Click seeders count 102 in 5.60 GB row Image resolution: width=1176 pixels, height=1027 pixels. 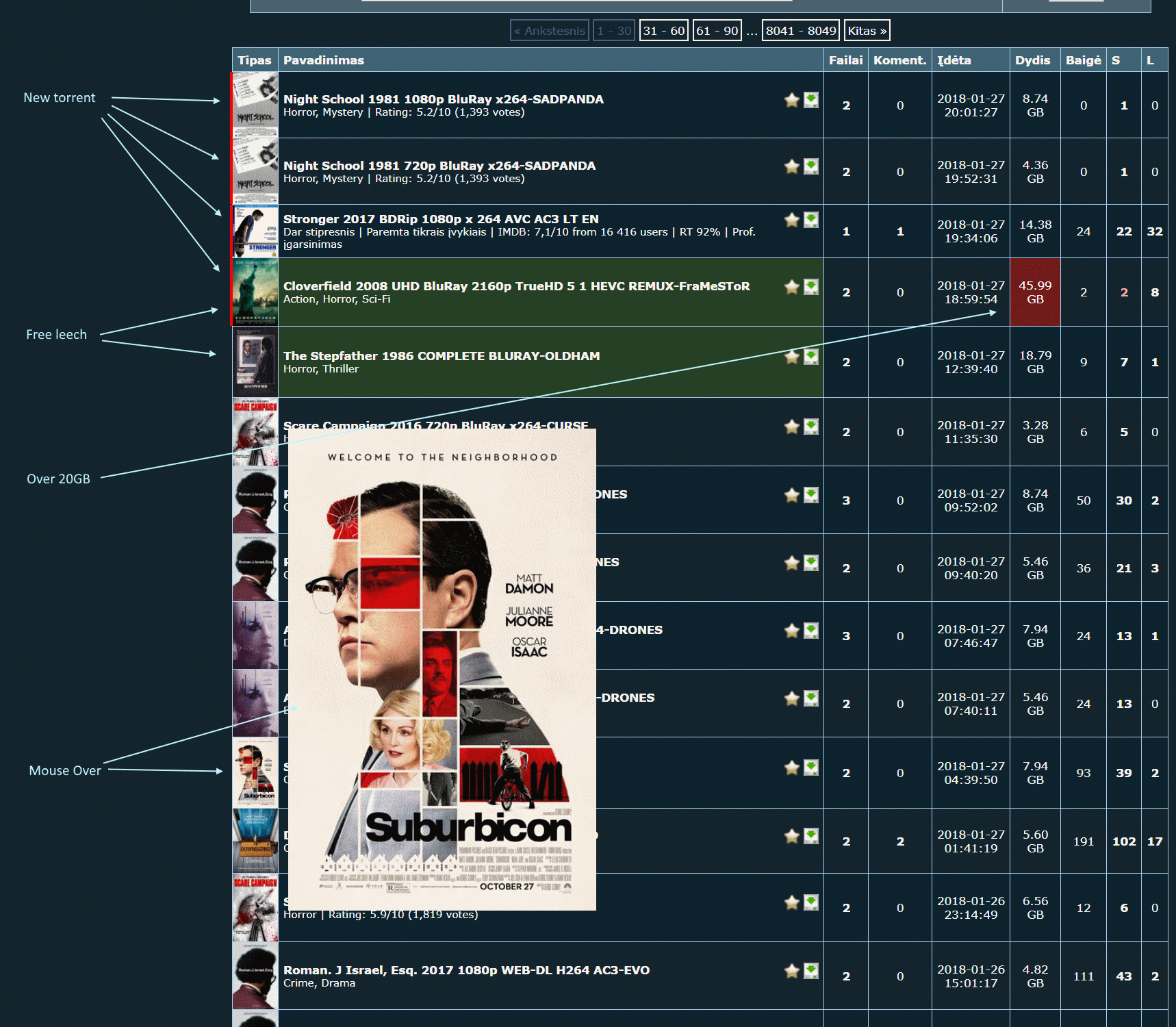[1124, 841]
